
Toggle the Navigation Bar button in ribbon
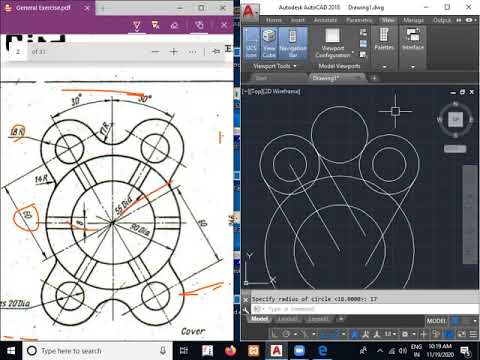tap(292, 43)
